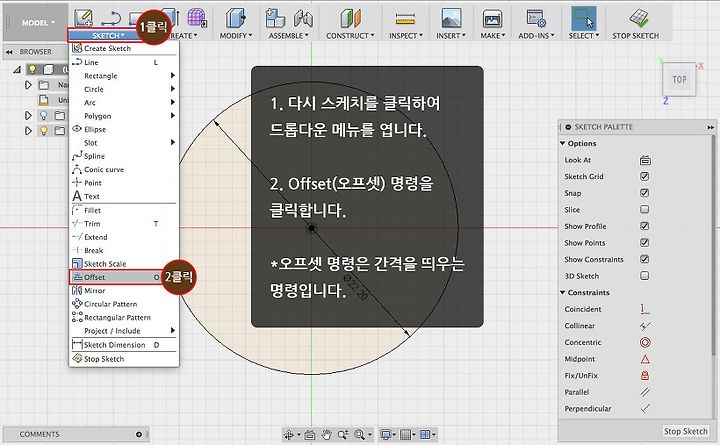
Task: Click the STOP SKETCH toolbar icon
Action: point(639,18)
